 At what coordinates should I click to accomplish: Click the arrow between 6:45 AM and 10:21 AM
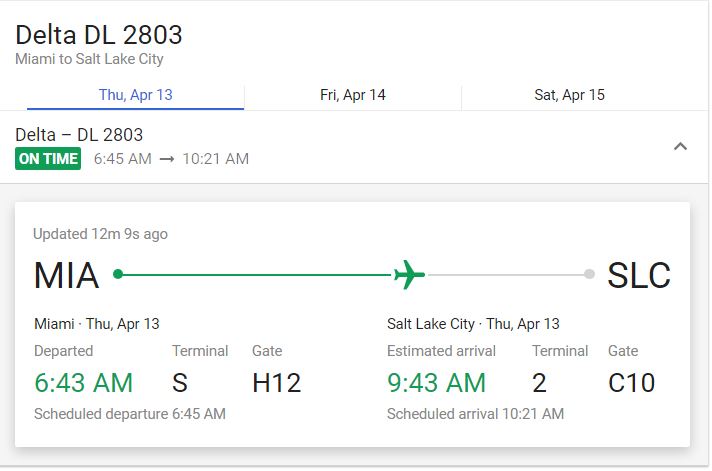167,159
